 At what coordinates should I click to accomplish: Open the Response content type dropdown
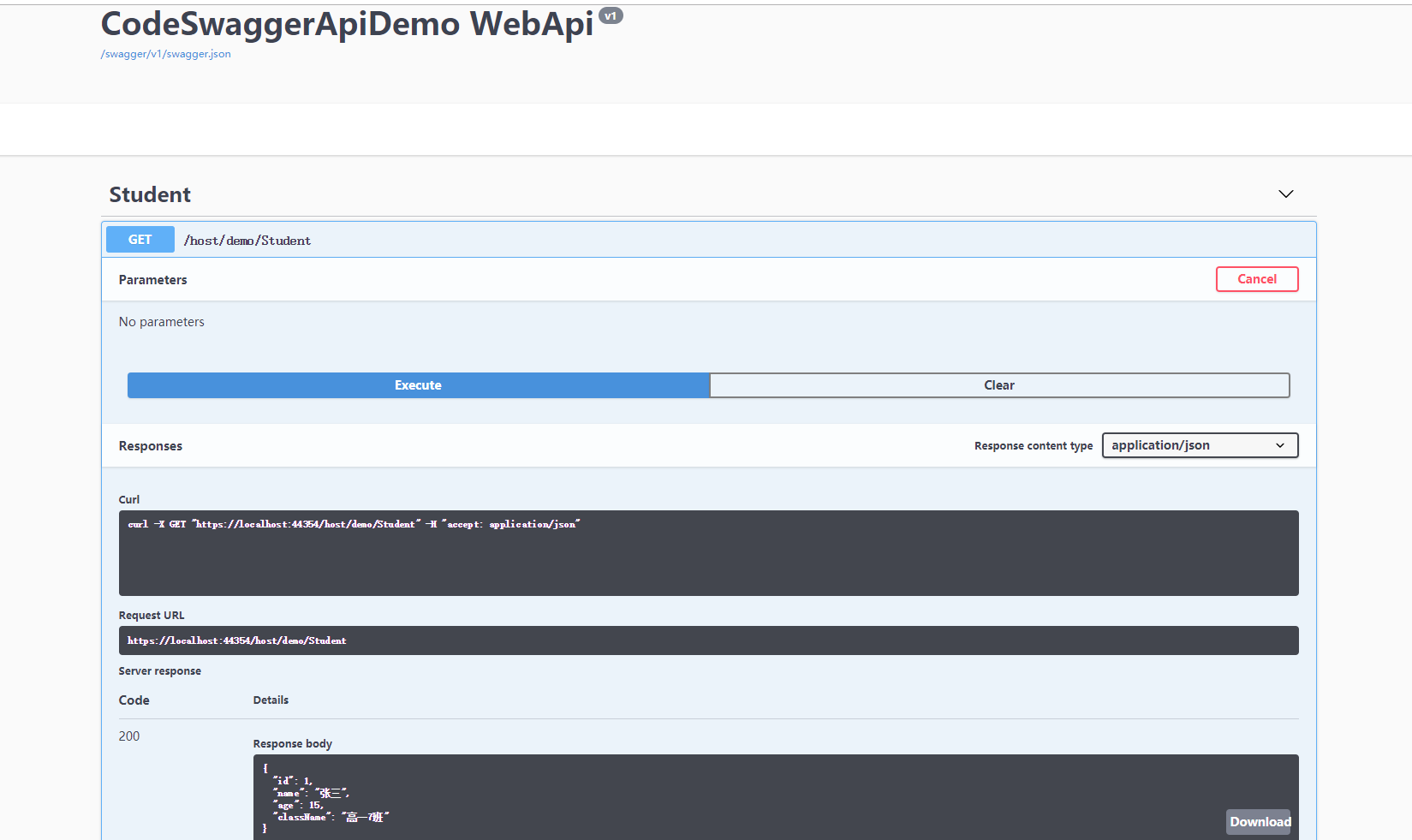click(x=1199, y=444)
